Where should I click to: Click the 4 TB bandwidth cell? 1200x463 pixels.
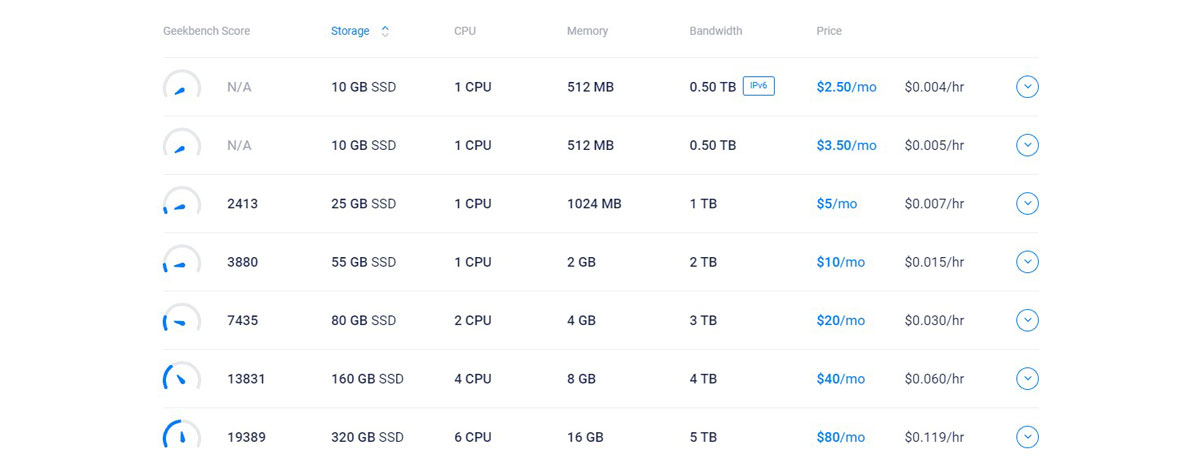tap(703, 379)
